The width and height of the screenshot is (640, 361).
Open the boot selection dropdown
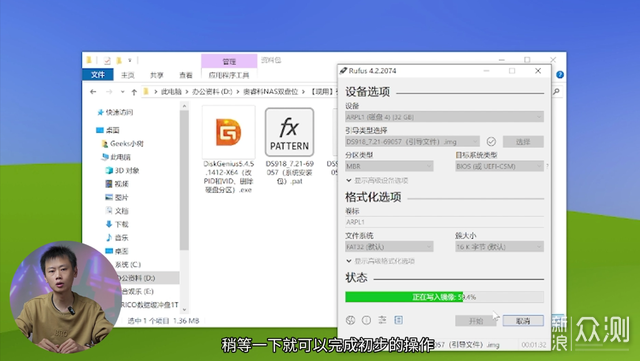coord(412,142)
